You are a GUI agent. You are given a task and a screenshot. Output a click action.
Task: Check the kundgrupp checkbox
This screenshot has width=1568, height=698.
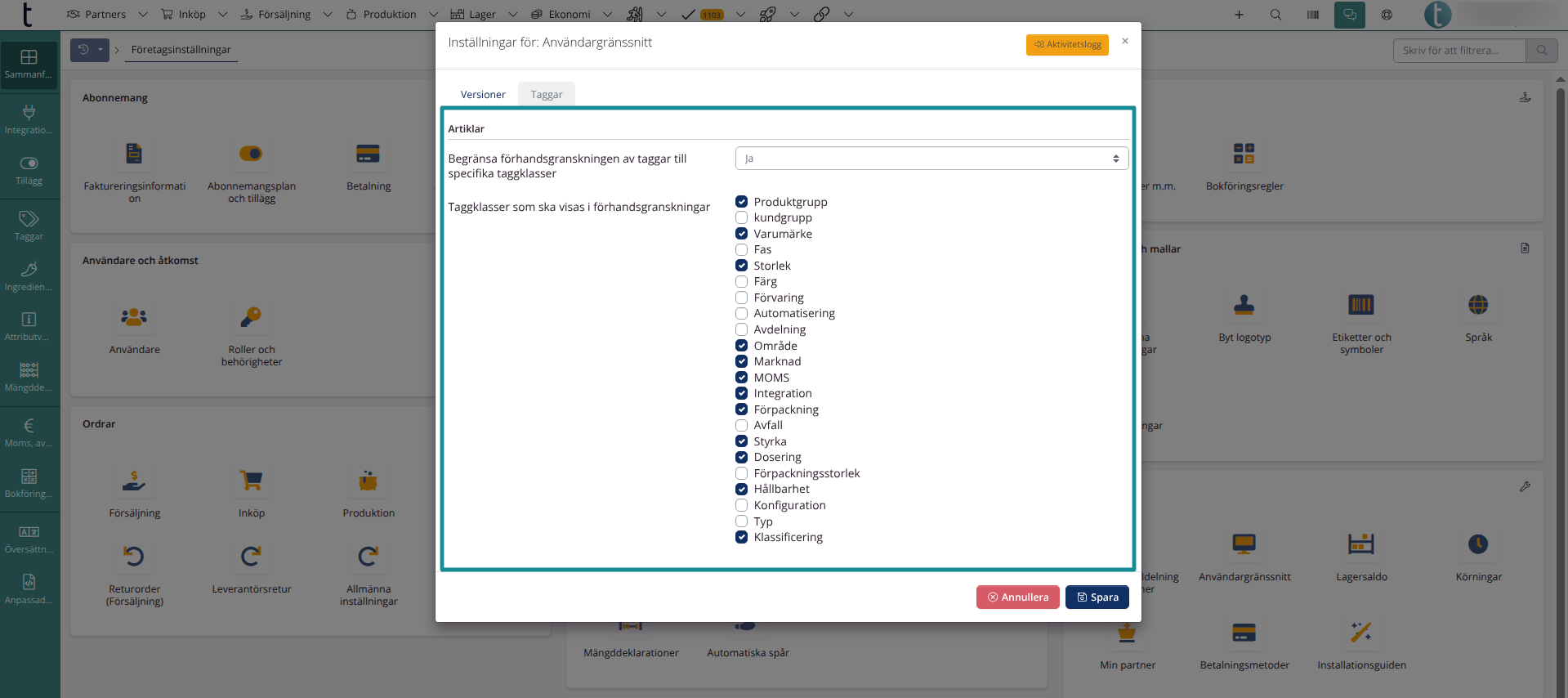click(x=741, y=217)
